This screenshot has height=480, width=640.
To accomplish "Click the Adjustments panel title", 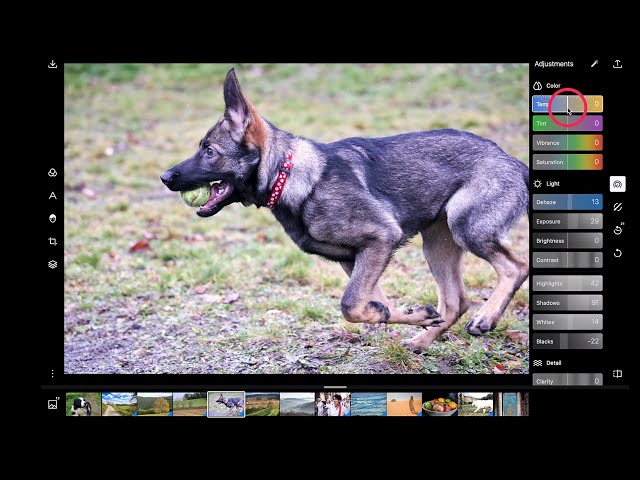I will [554, 64].
